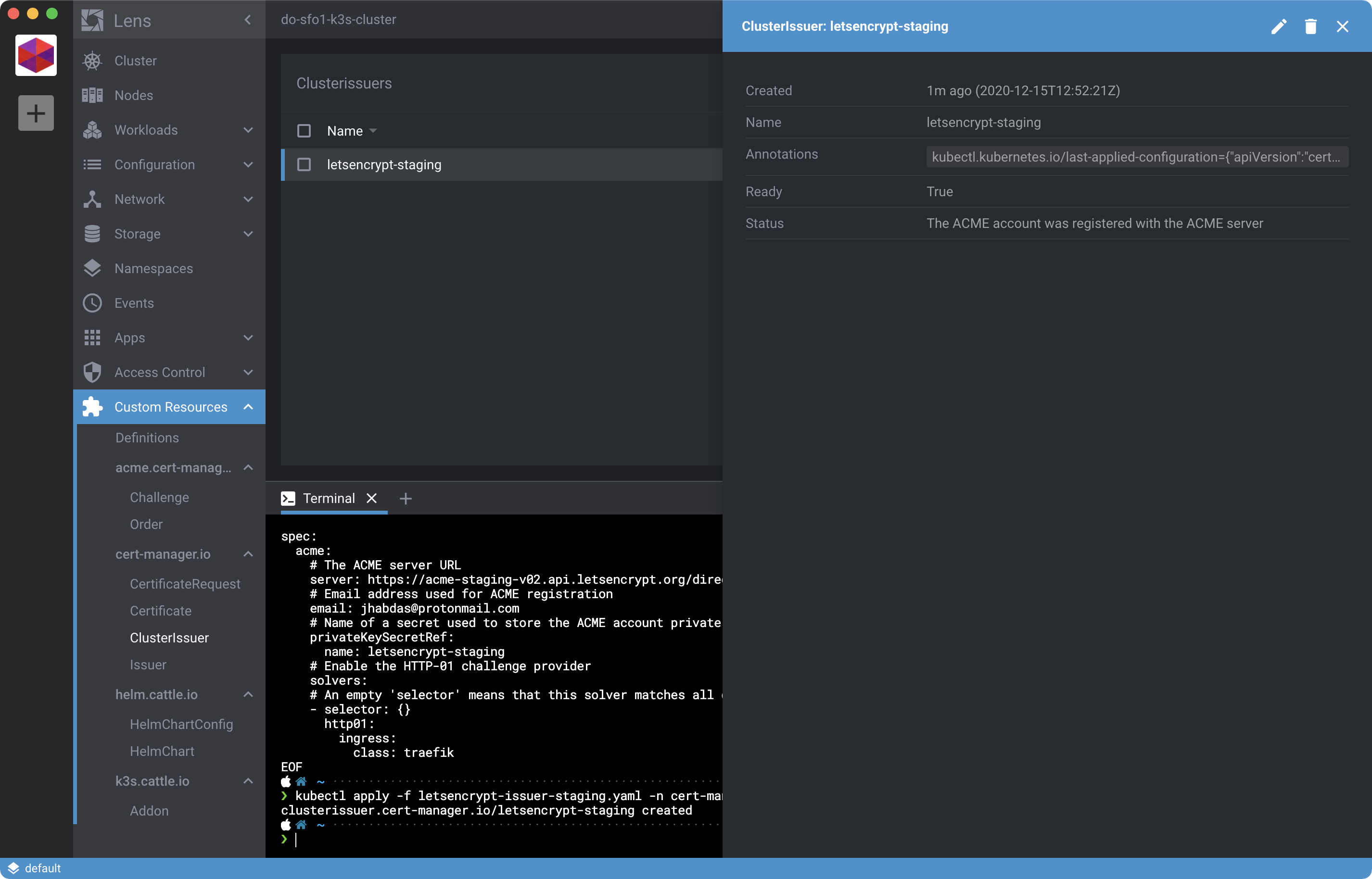Select ClusterIssuer in the sidebar

coord(169,638)
